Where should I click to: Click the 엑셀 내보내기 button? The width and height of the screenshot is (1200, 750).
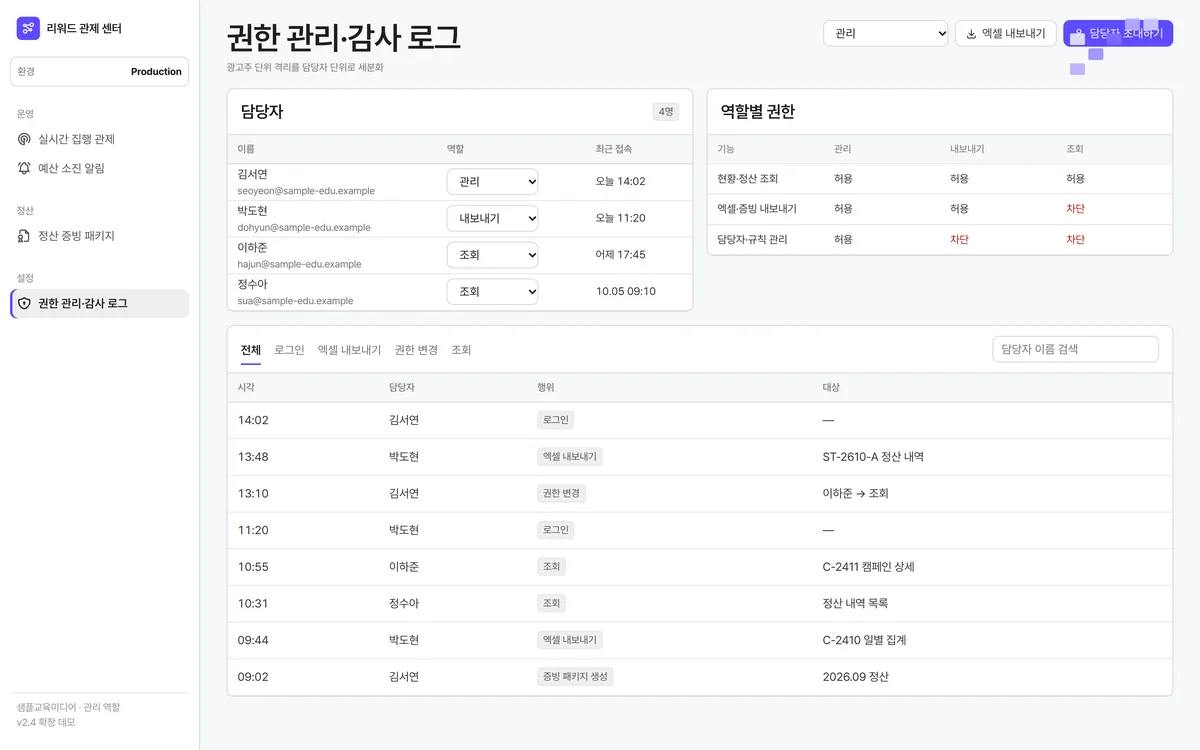1006,33
